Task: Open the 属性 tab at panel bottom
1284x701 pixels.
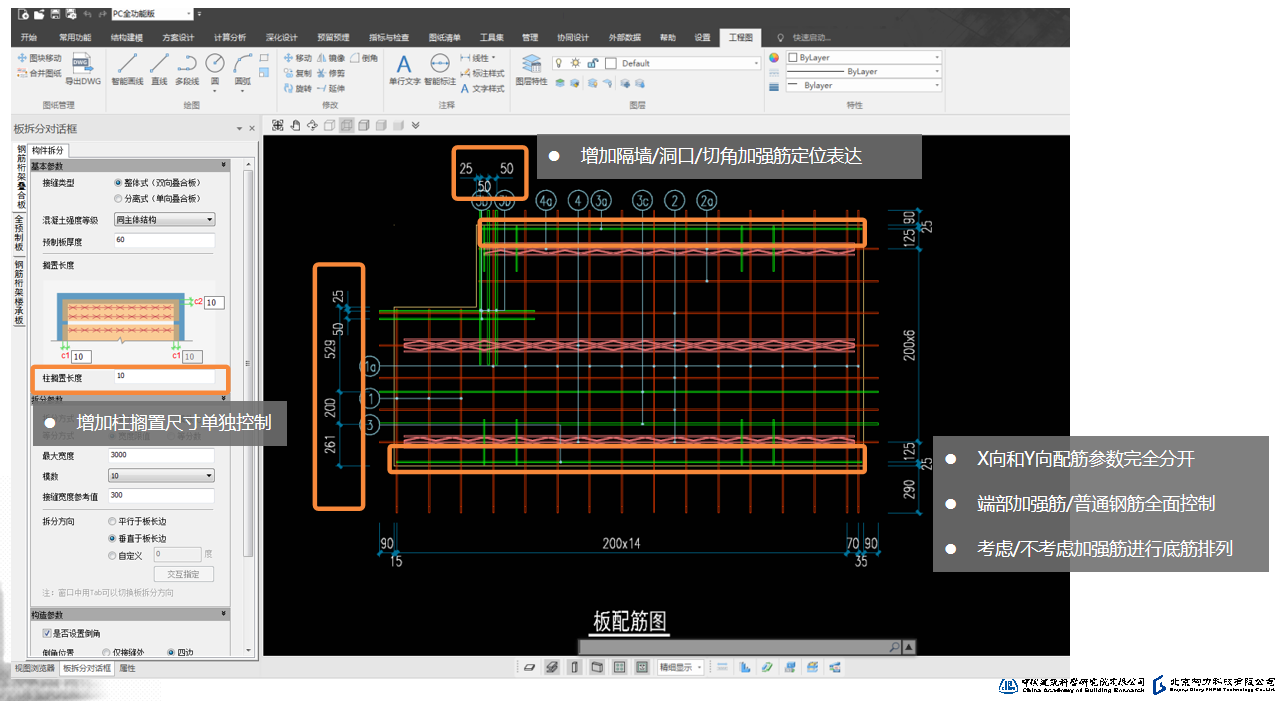Action: pyautogui.click(x=128, y=668)
